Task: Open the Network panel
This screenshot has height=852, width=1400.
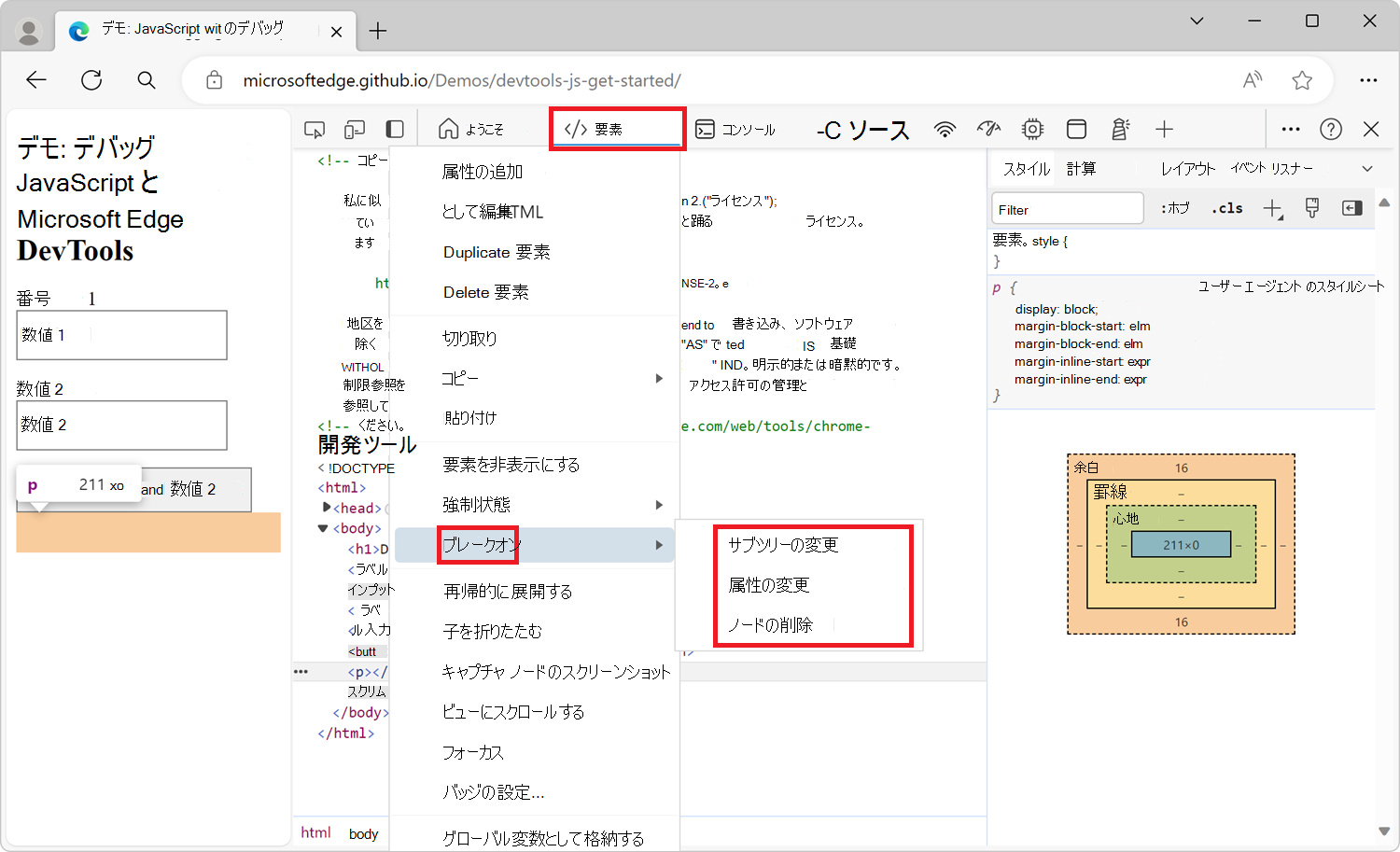Action: (945, 129)
